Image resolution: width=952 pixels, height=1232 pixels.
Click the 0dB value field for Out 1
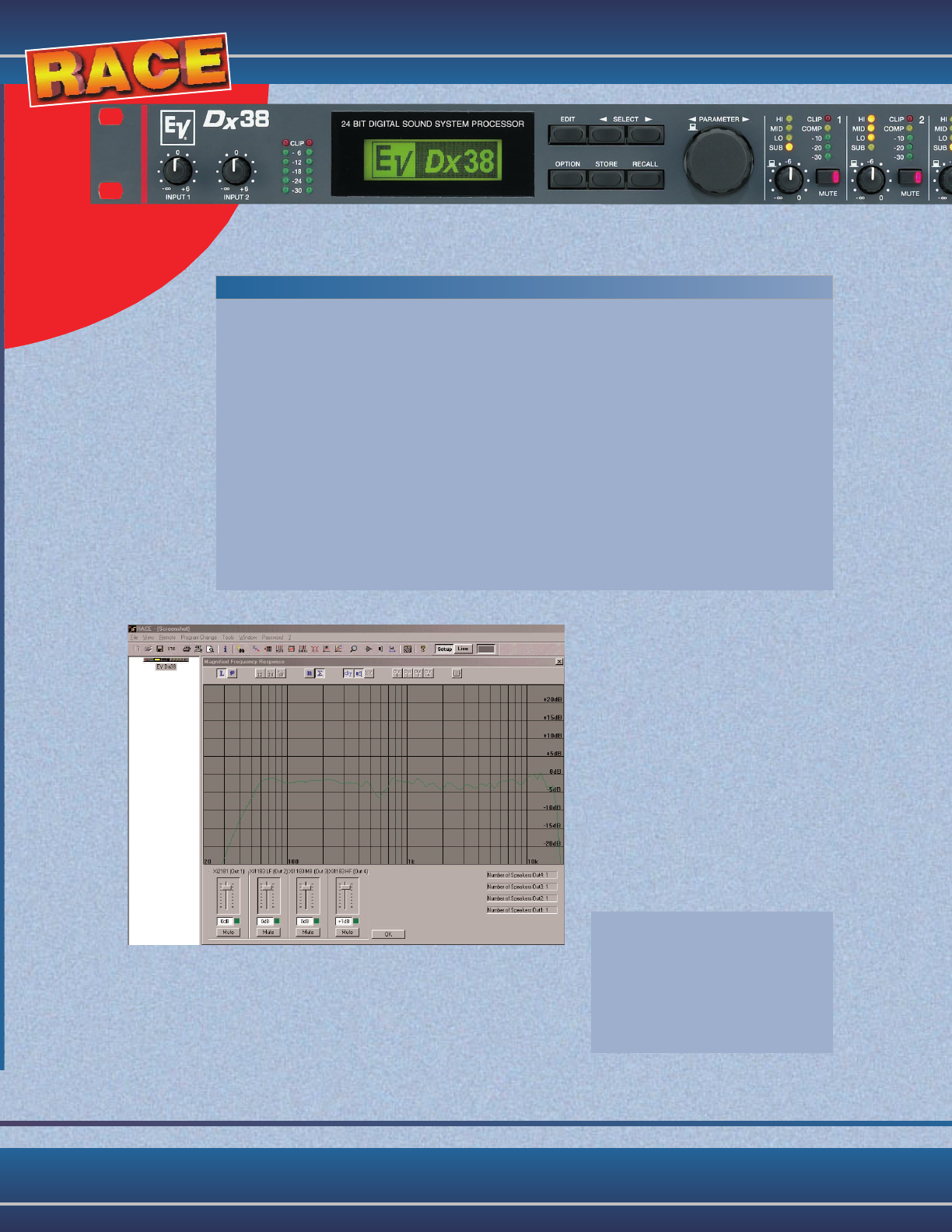(x=225, y=921)
